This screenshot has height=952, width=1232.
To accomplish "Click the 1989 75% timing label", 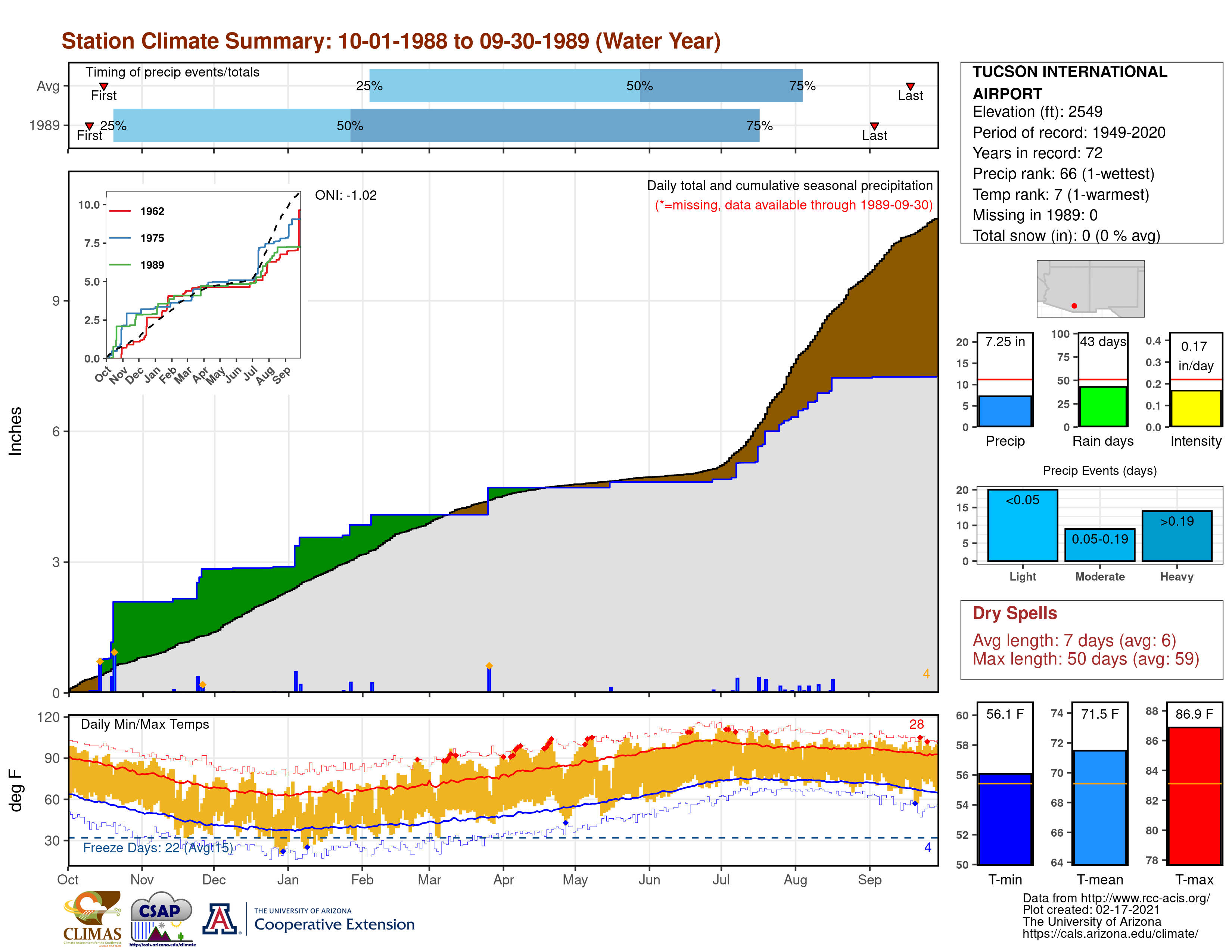I will point(759,126).
